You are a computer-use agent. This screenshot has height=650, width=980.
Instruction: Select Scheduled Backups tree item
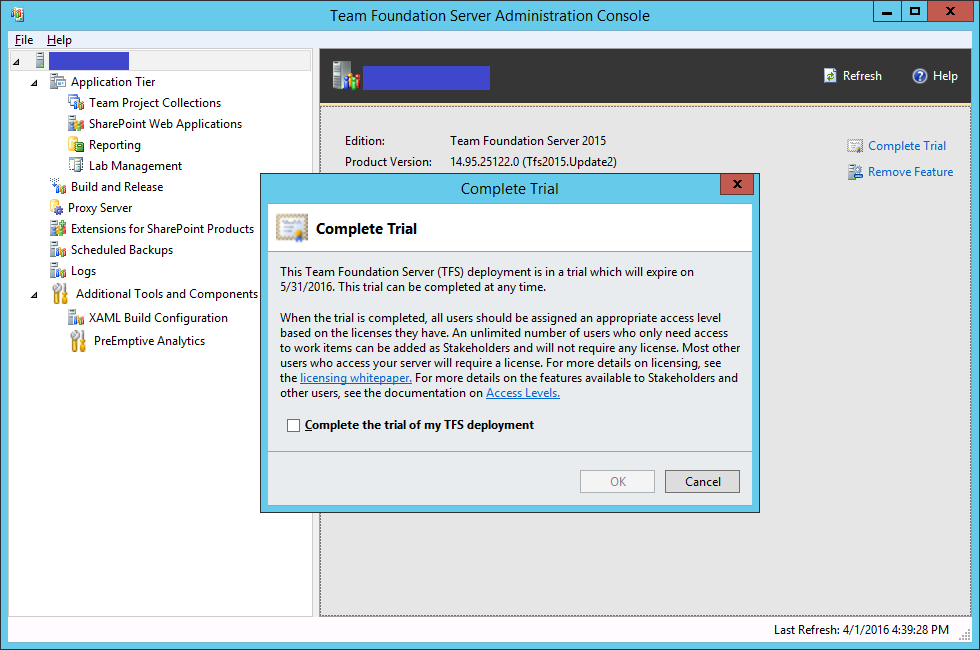point(122,249)
